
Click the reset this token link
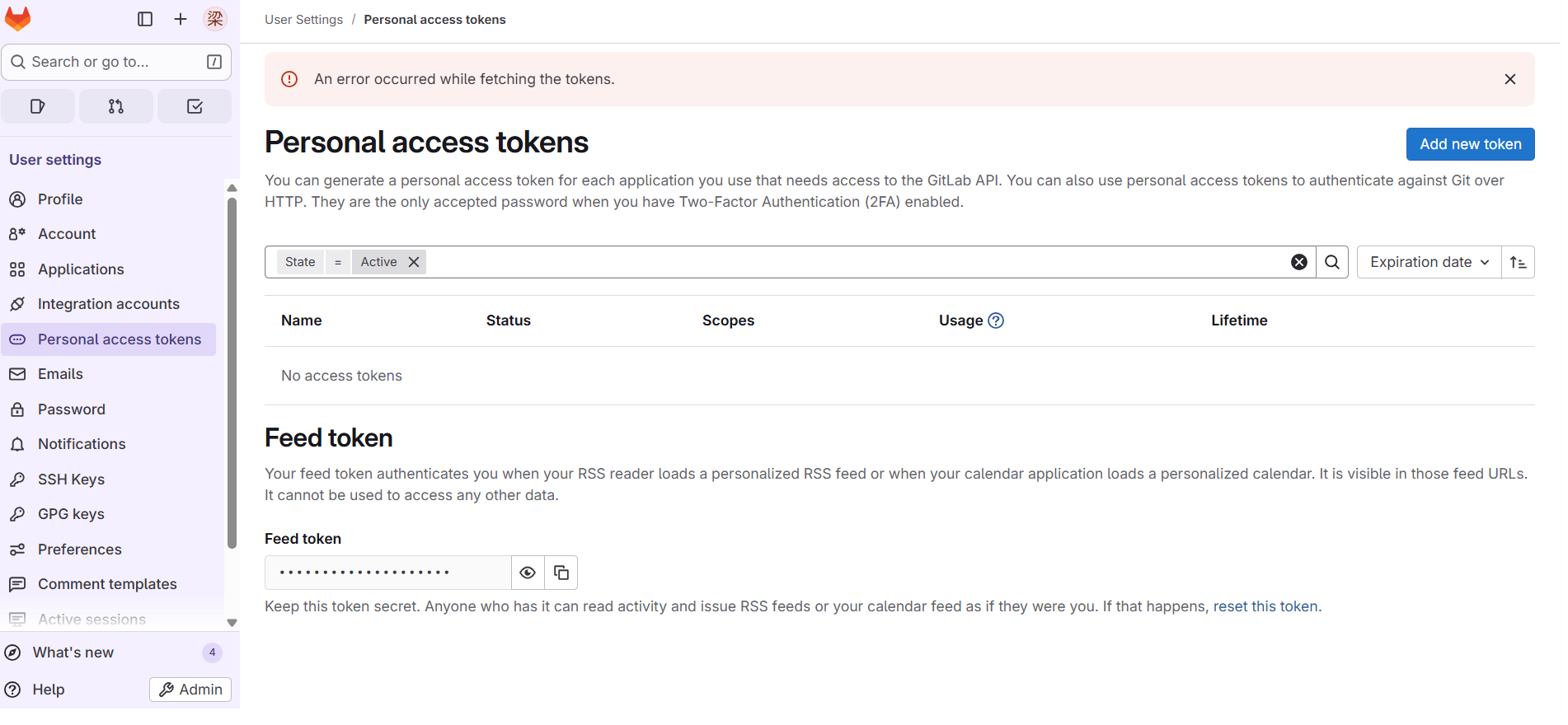pos(1265,606)
